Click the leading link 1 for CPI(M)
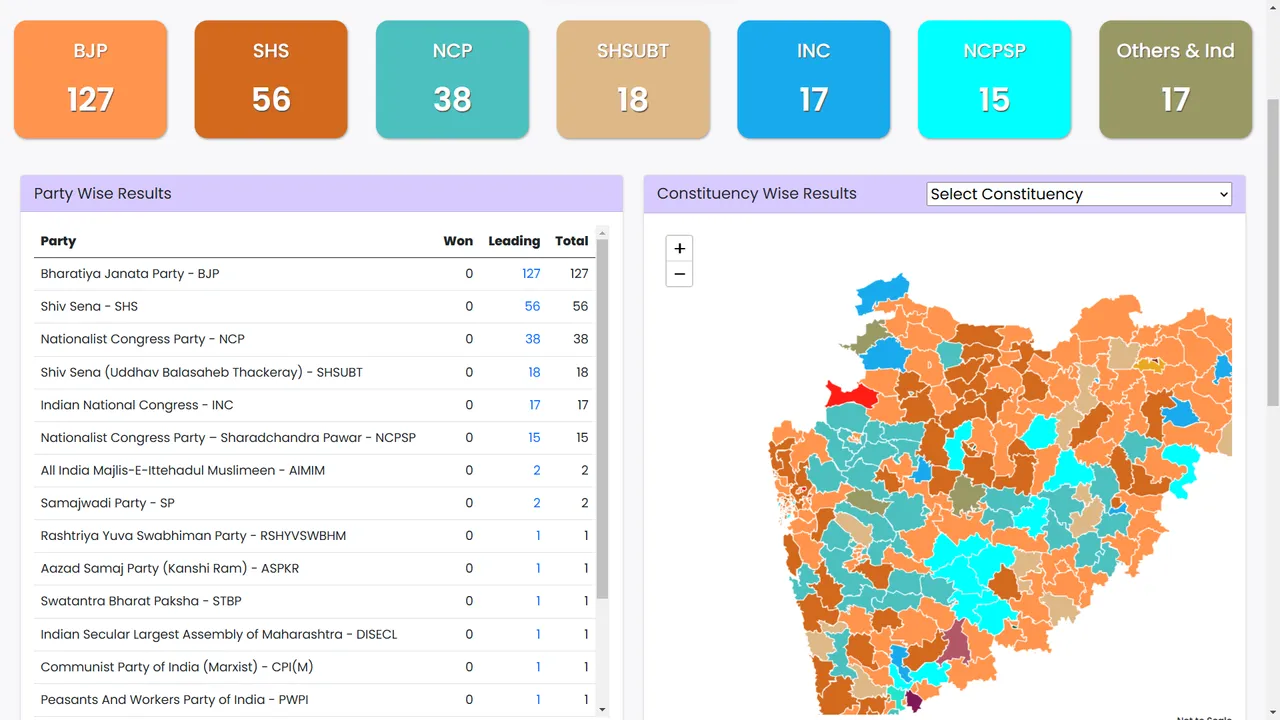1280x720 pixels. 538,666
